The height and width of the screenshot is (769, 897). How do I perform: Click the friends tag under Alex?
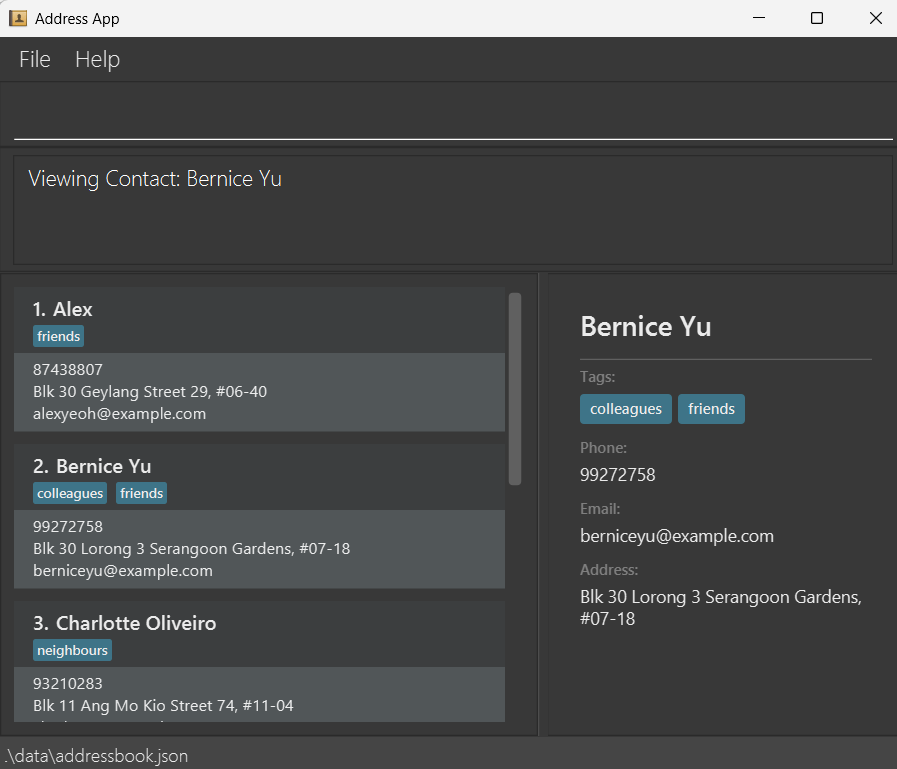pyautogui.click(x=58, y=337)
